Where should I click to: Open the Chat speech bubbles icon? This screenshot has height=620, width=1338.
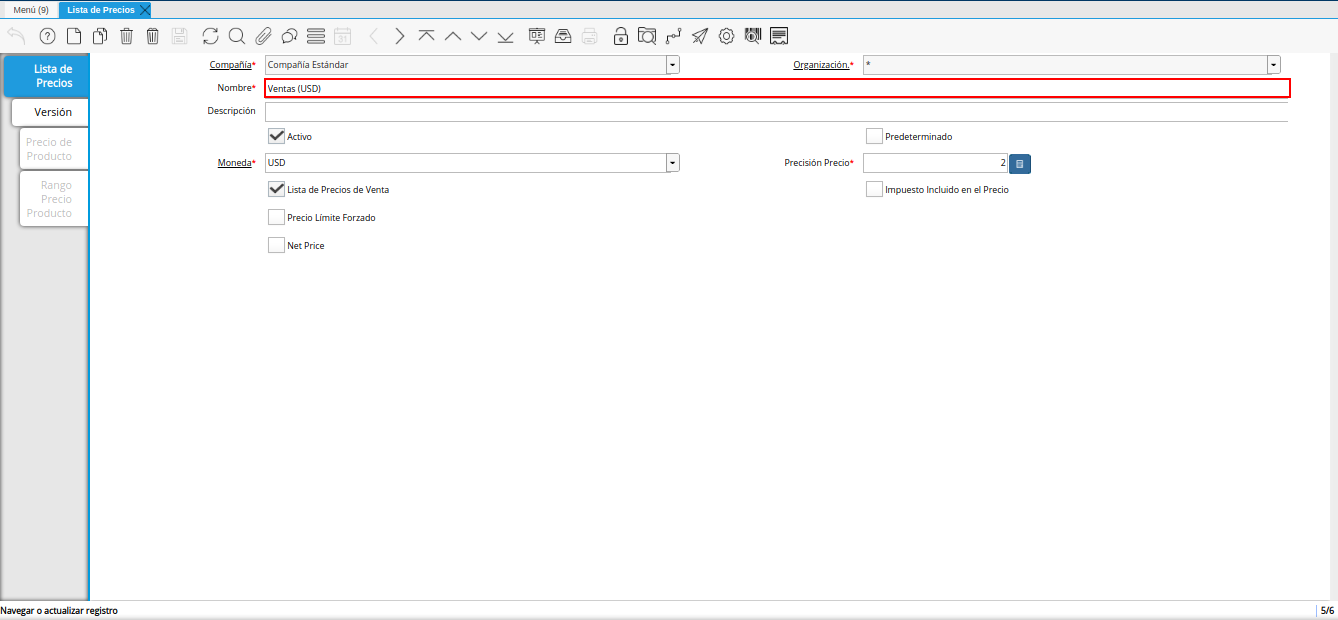click(x=289, y=36)
